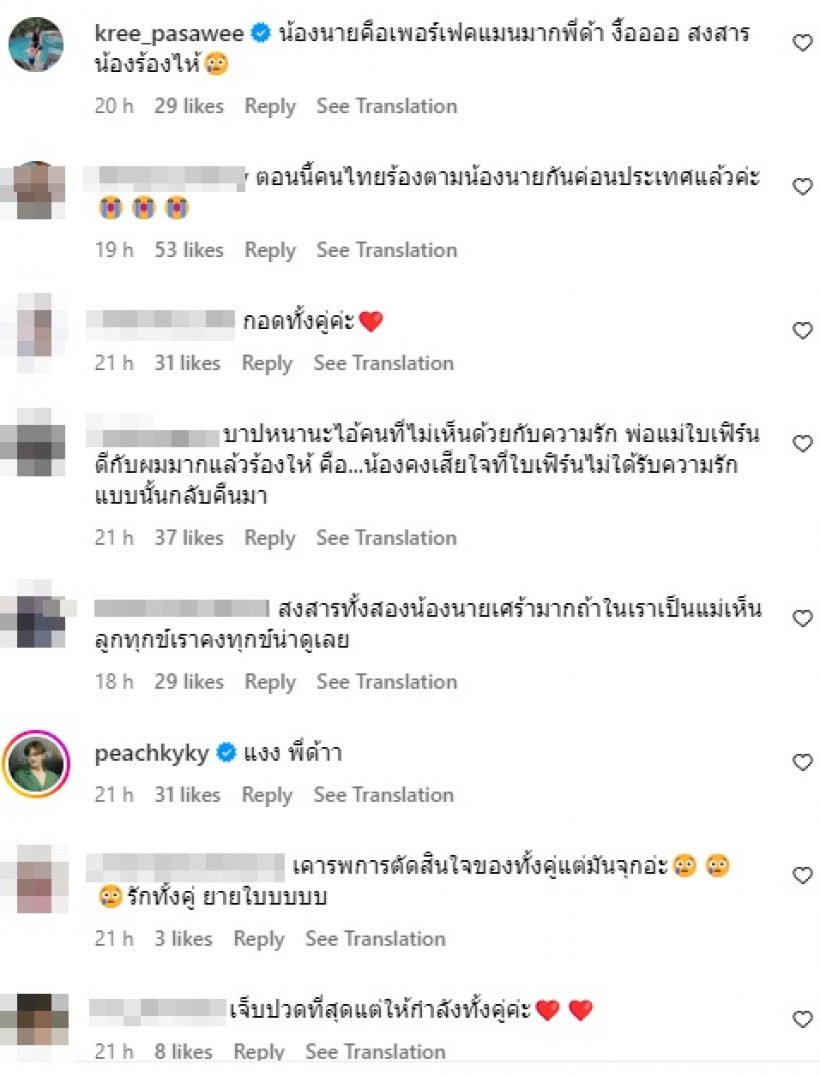Screen dimensions: 820x1076
Task: View 37 likes on the long comment
Action: (x=189, y=538)
